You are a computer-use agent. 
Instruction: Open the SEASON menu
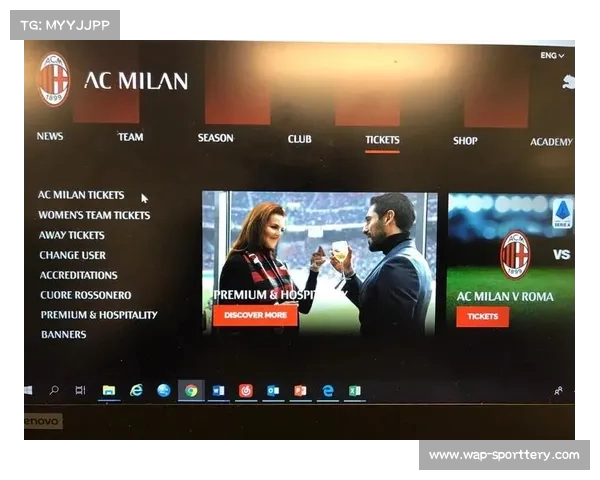pos(216,138)
